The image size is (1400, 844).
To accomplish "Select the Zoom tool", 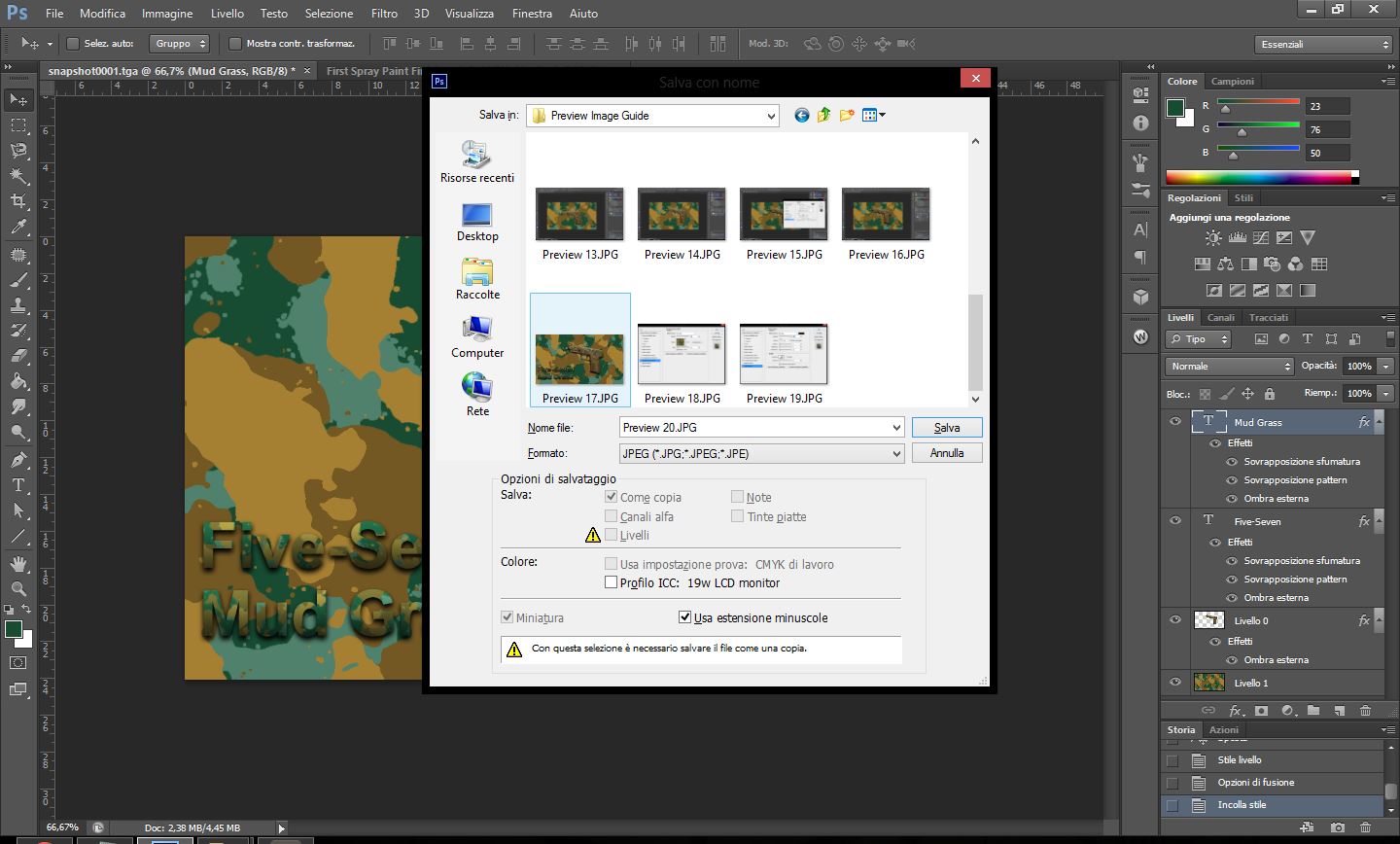I will (18, 588).
